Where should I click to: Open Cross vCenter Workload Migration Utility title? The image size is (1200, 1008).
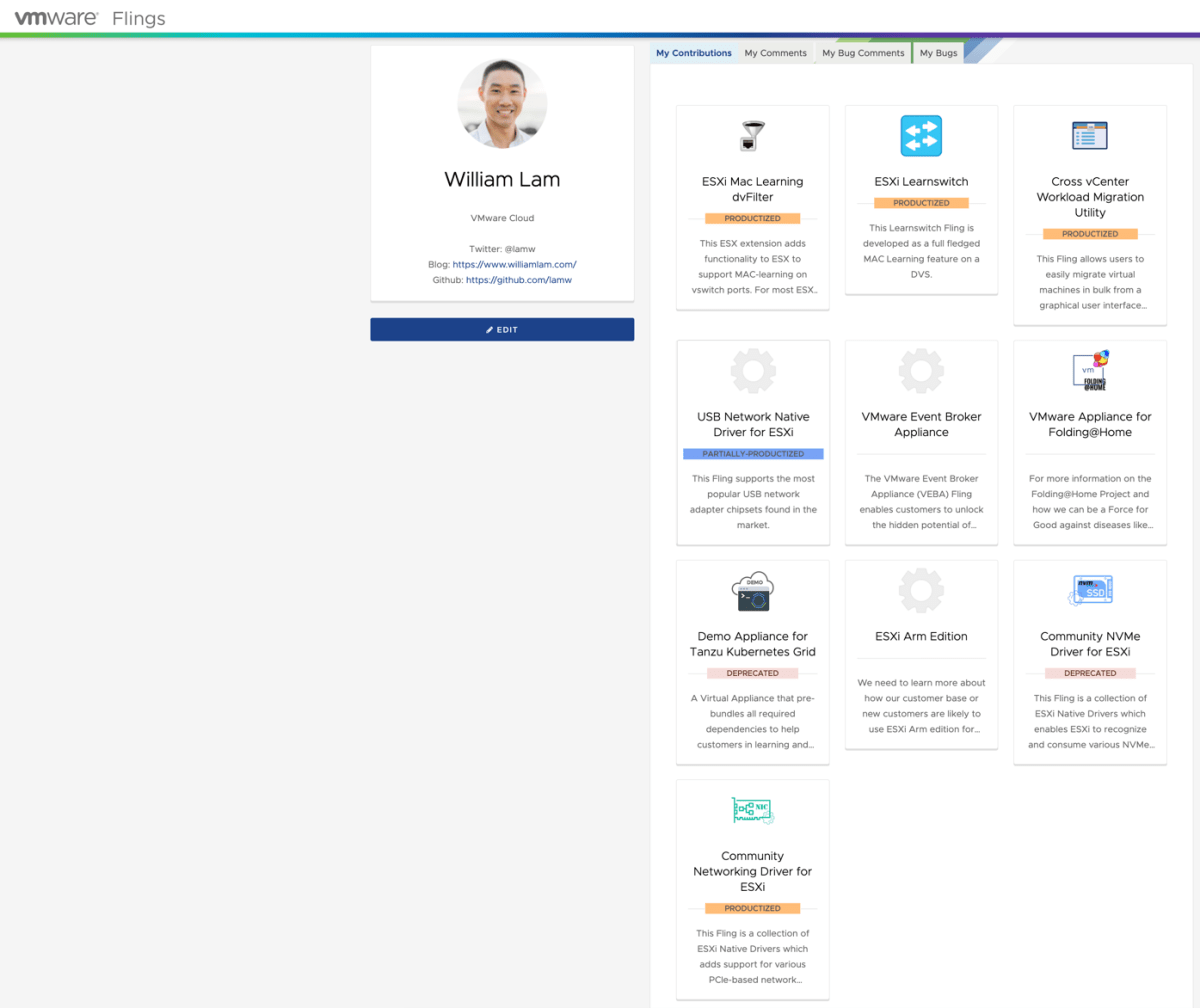point(1090,197)
